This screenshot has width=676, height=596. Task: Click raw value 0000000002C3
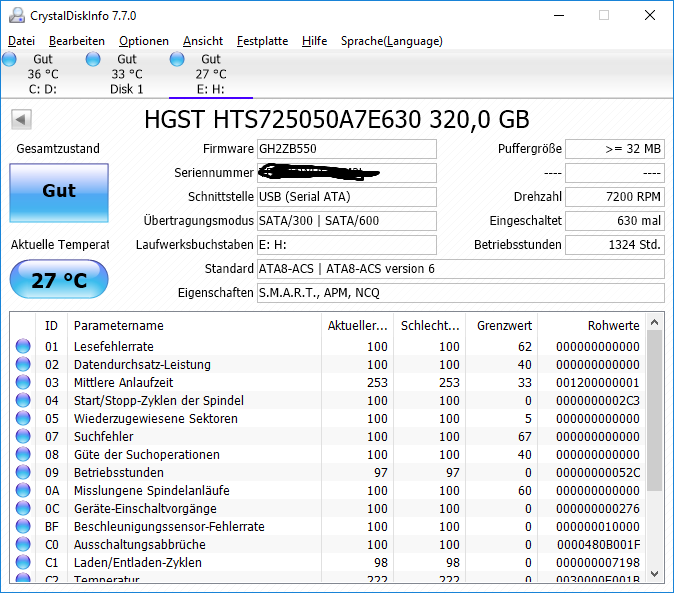click(x=598, y=401)
